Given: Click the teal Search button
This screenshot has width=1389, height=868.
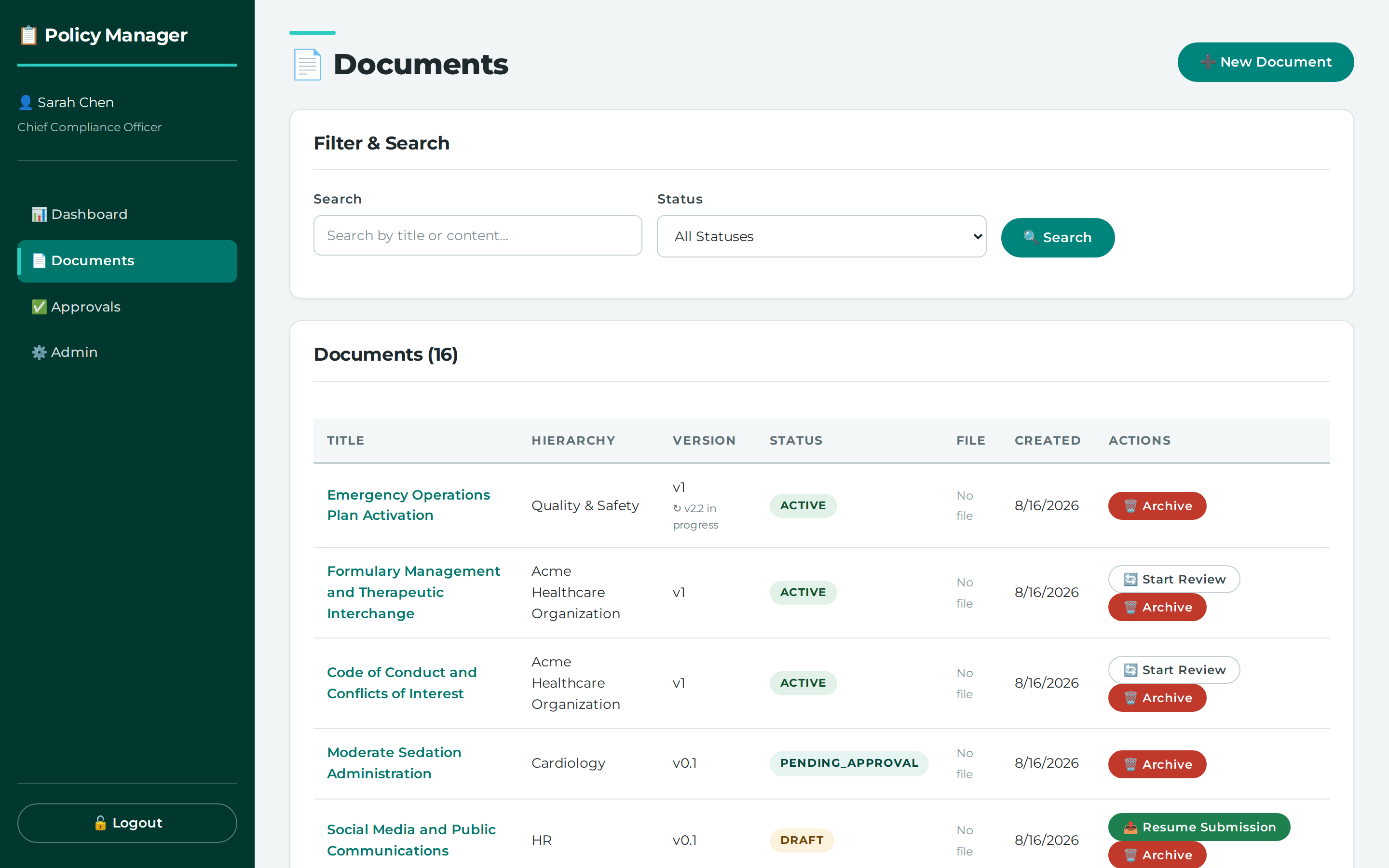Looking at the screenshot, I should pos(1057,237).
